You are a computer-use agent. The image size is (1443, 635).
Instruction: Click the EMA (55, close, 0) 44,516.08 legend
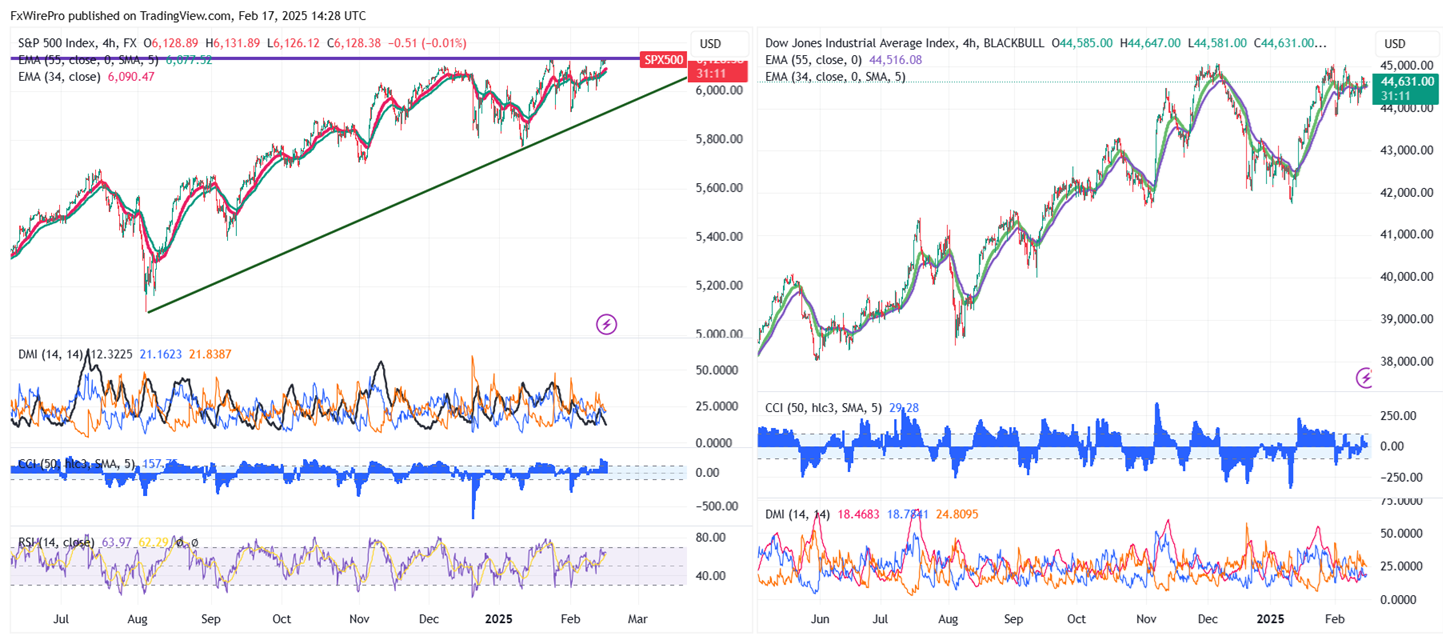point(843,60)
